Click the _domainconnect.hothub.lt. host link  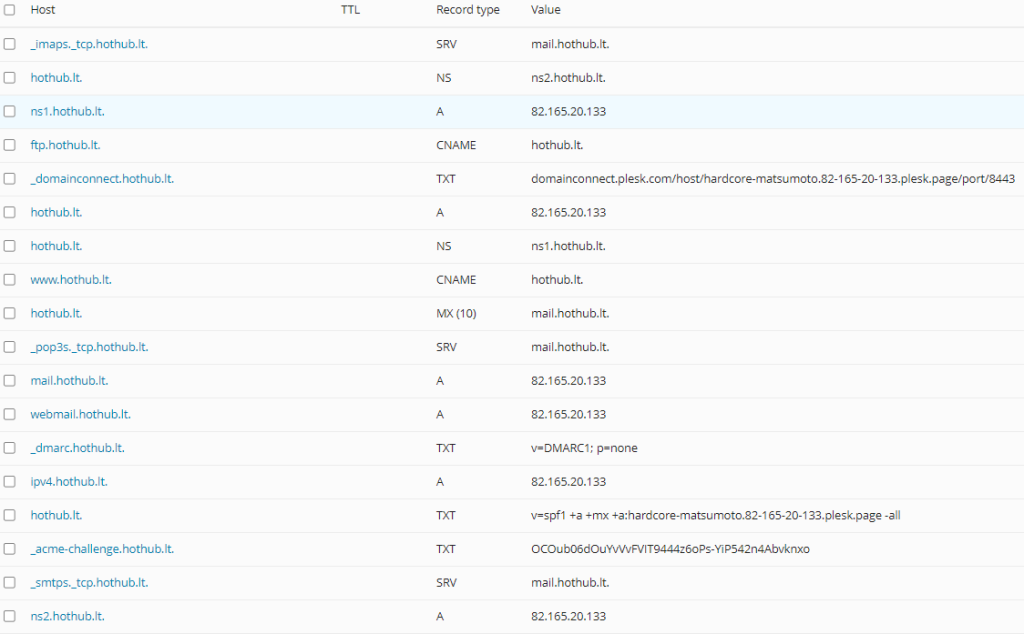click(102, 178)
